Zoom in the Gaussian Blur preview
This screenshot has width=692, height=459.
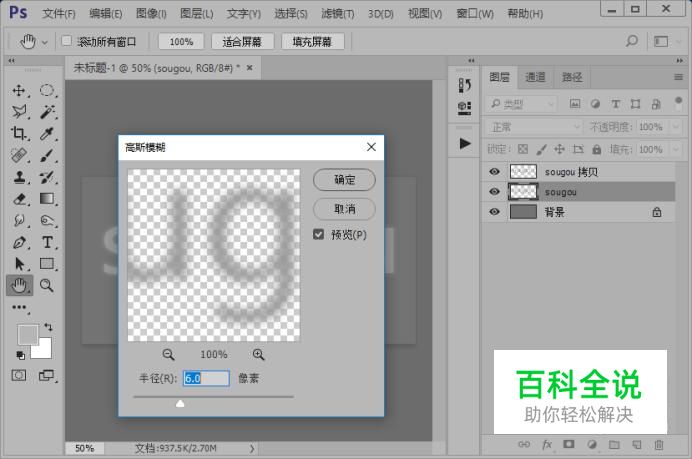point(259,354)
